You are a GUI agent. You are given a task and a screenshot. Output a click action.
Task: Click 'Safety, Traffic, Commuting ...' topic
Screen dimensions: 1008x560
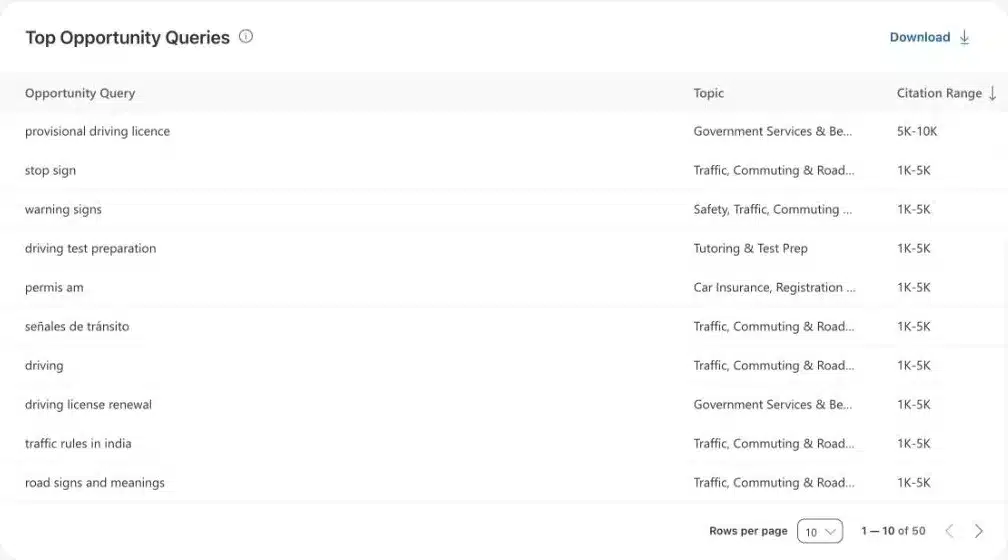pos(772,210)
